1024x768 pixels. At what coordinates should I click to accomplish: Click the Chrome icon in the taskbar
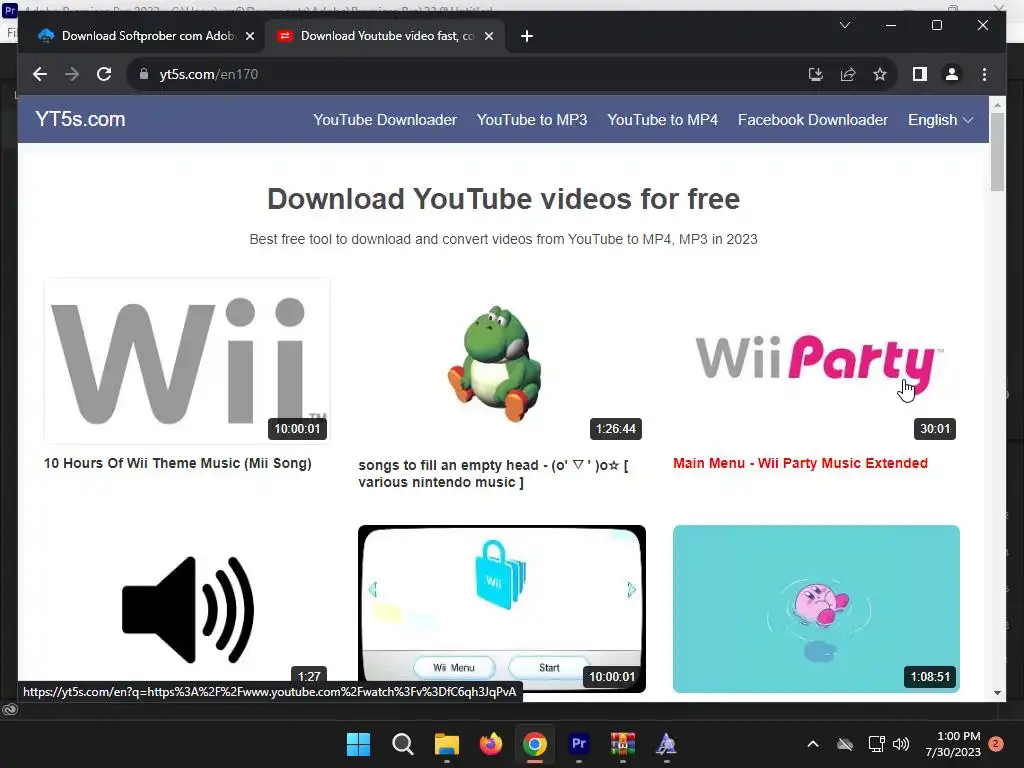pos(535,744)
